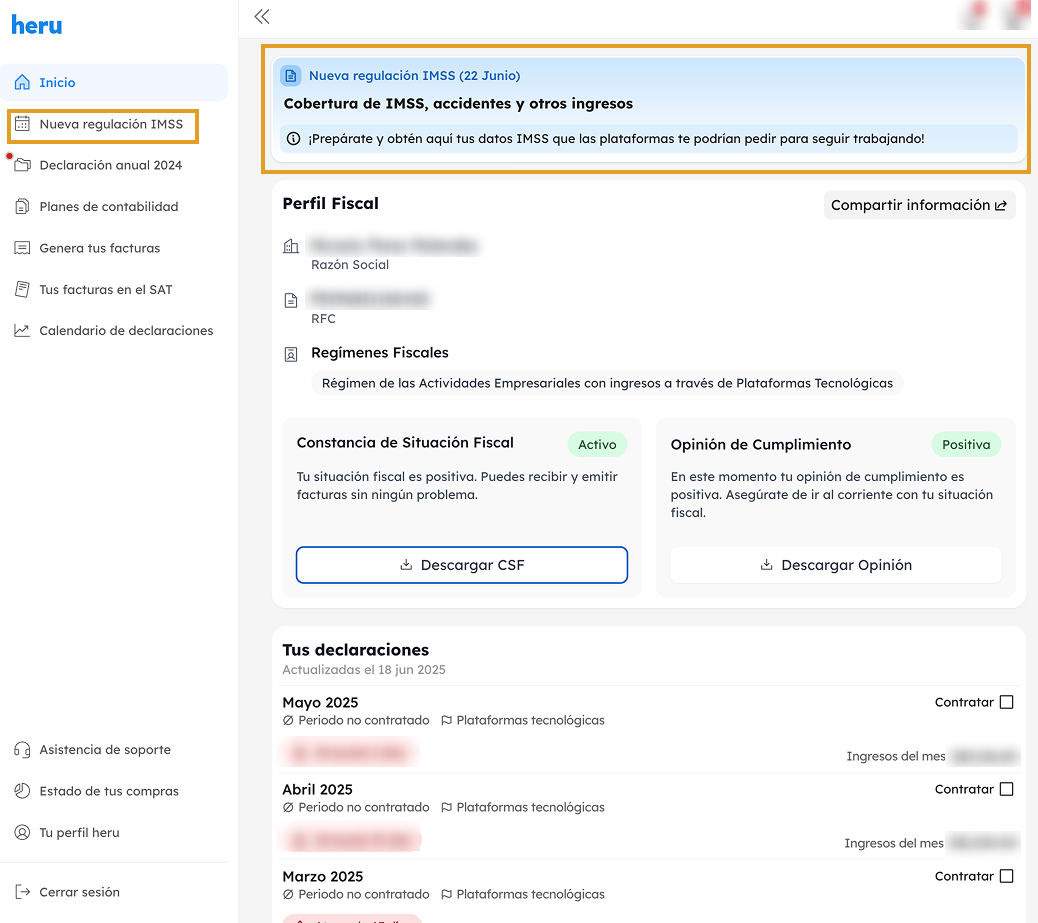Click the Activo status badge

(x=597, y=444)
